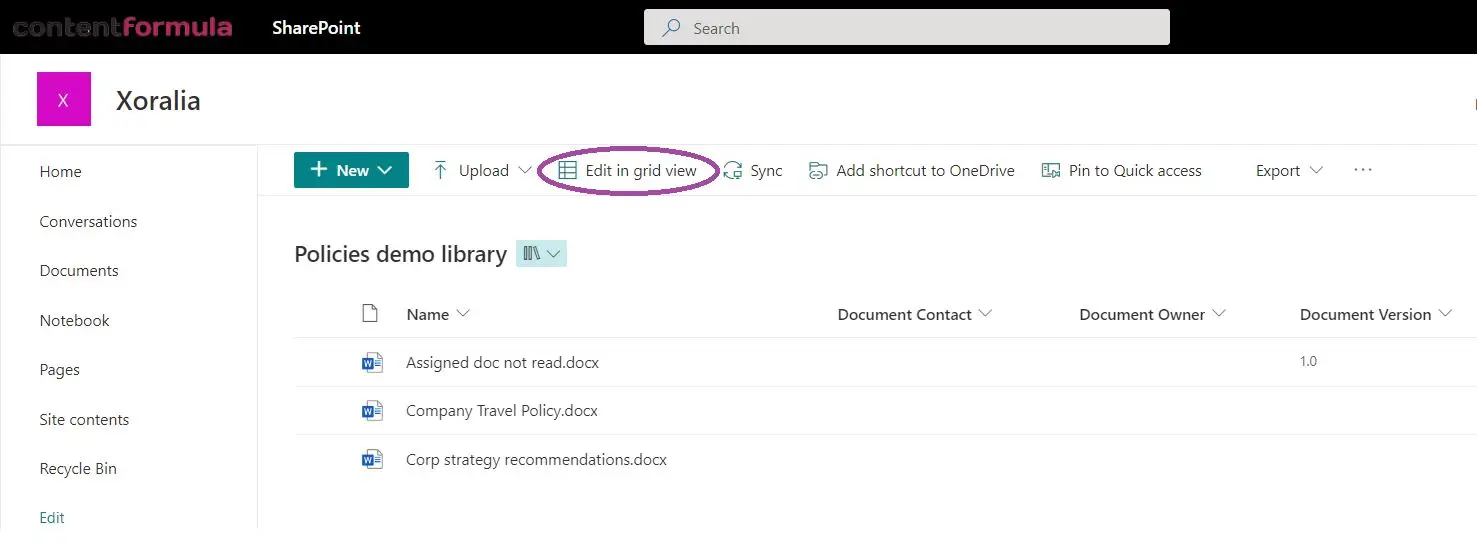Image resolution: width=1477 pixels, height=545 pixels.
Task: Open Assigned doc not read.docx
Action: click(x=502, y=363)
